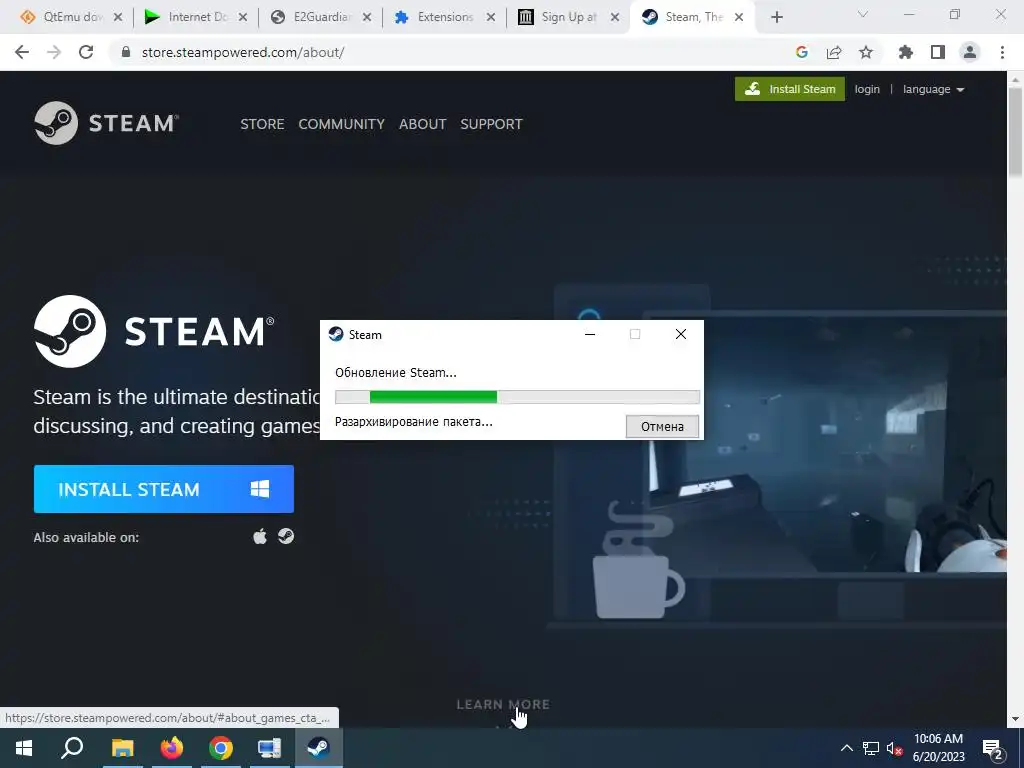
Task: Close the active Steam tab
Action: coord(739,18)
